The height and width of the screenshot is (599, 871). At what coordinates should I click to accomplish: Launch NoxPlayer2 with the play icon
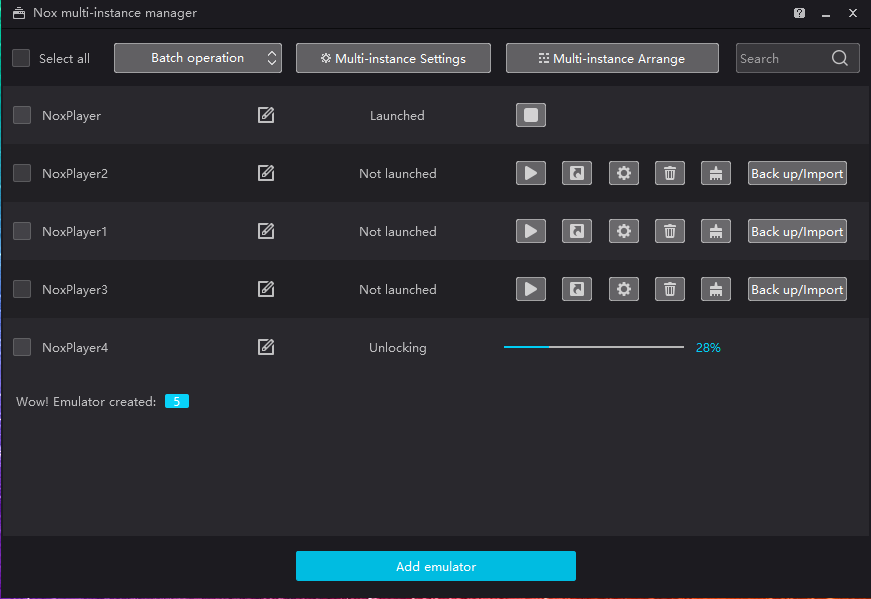point(530,173)
